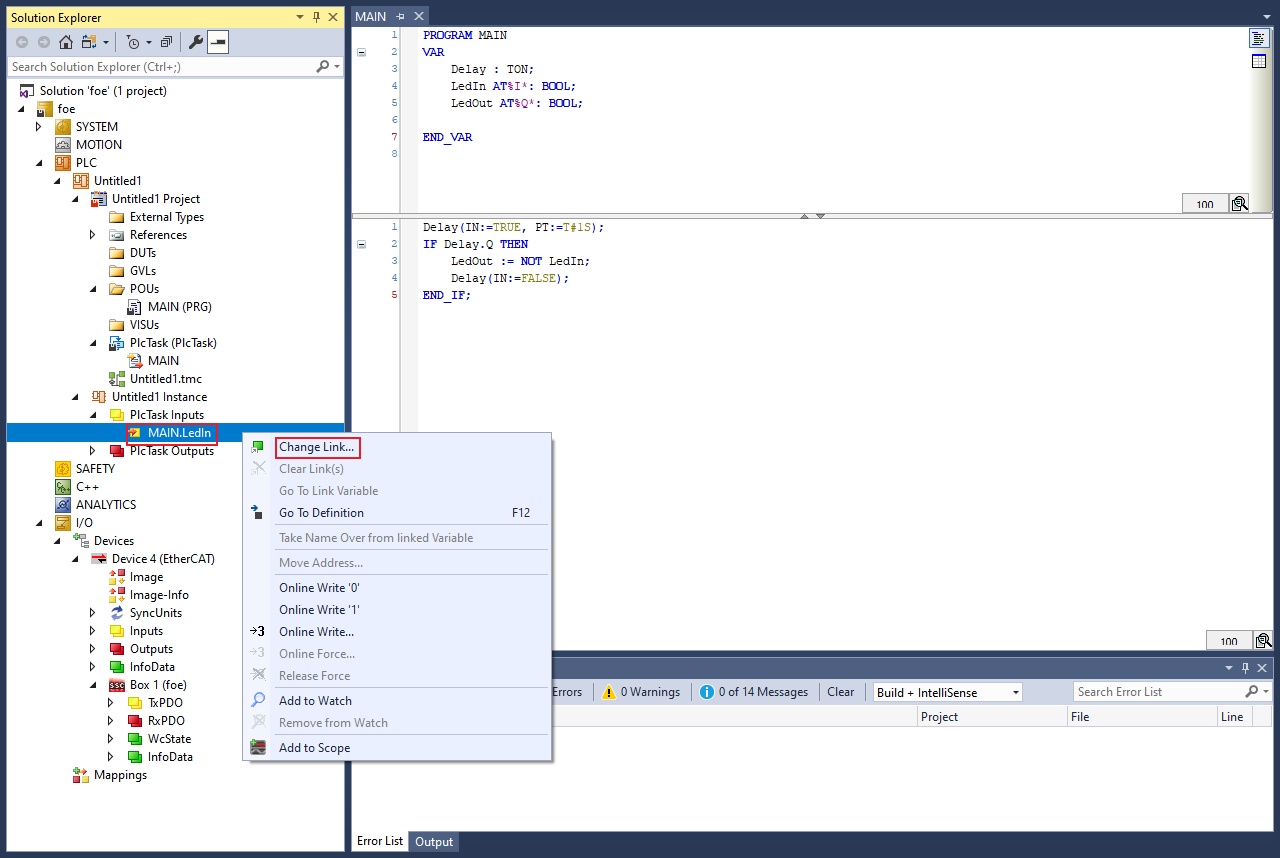Screen dimensions: 1280x858
Task: Switch to the Output tab
Action: (434, 842)
